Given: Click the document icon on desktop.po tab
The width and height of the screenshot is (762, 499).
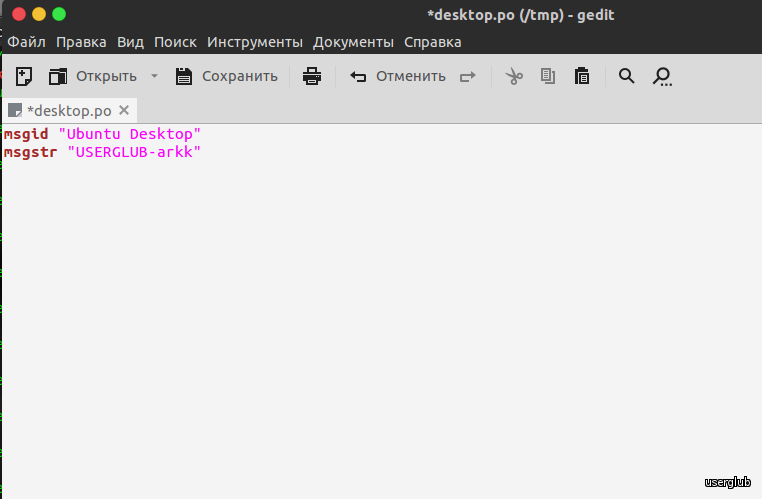Looking at the screenshot, I should point(15,110).
